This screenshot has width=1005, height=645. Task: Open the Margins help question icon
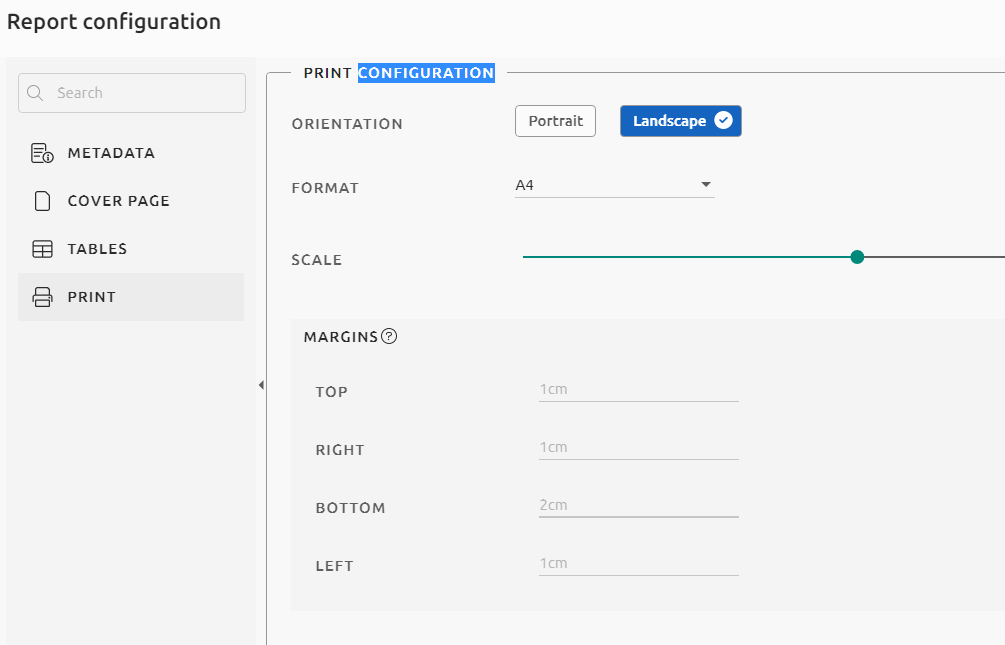[x=389, y=336]
